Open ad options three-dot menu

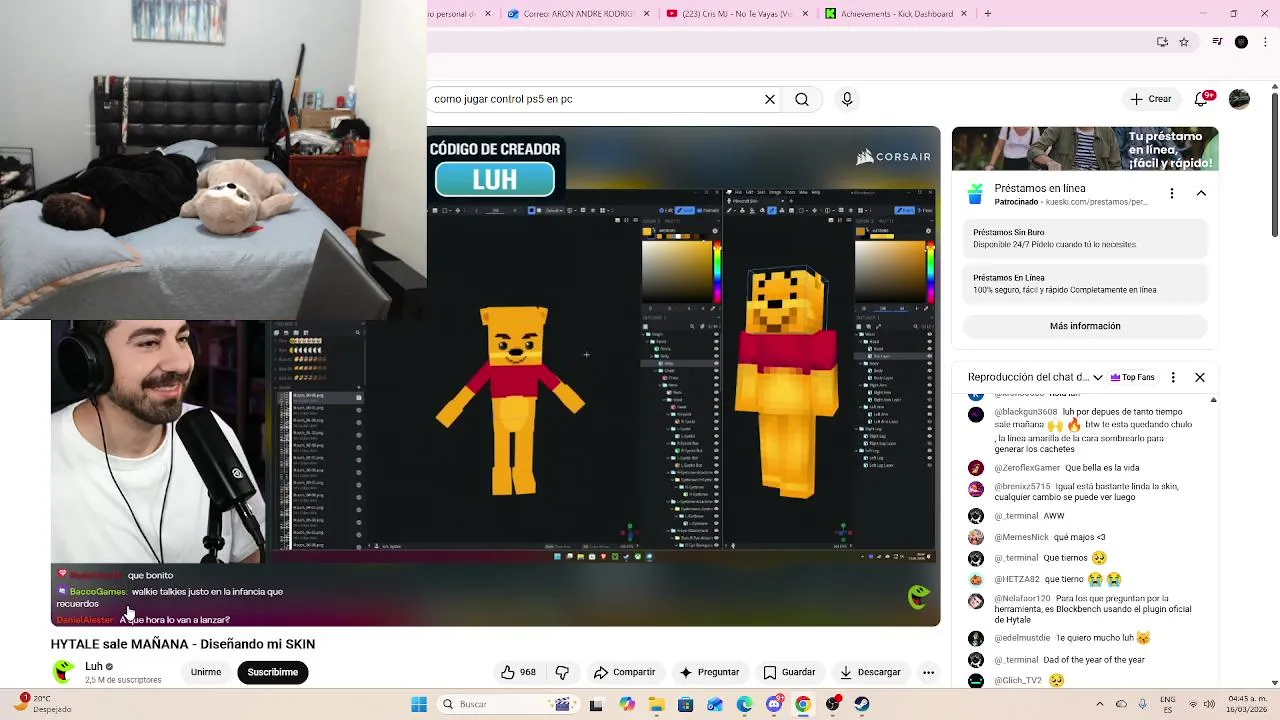tap(1172, 193)
